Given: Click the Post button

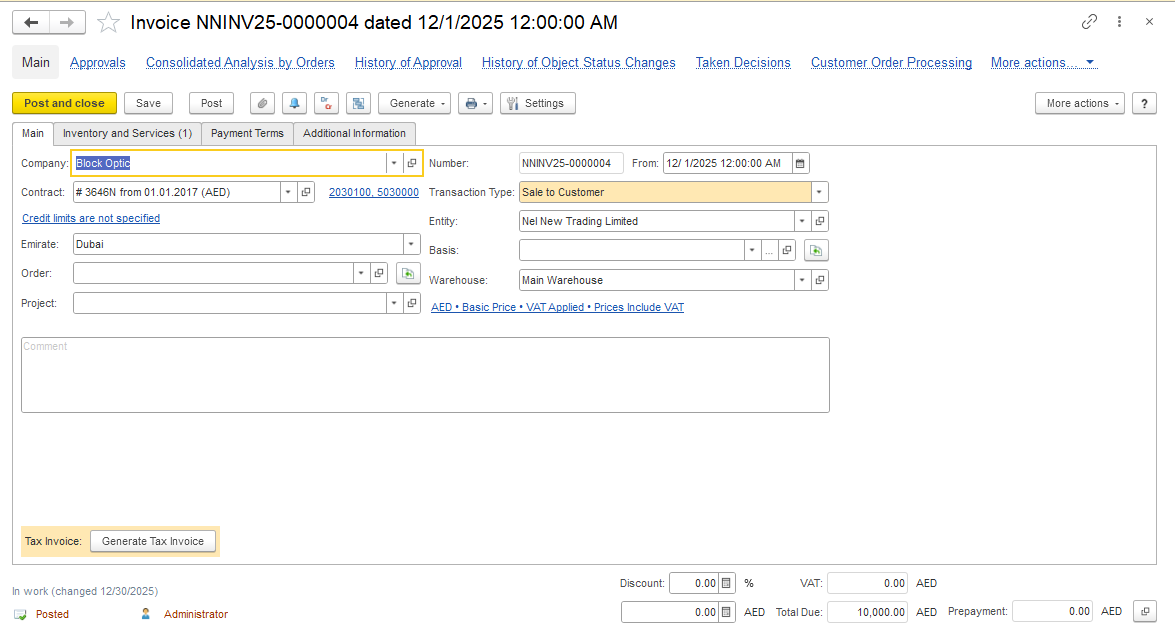Looking at the screenshot, I should pos(211,103).
